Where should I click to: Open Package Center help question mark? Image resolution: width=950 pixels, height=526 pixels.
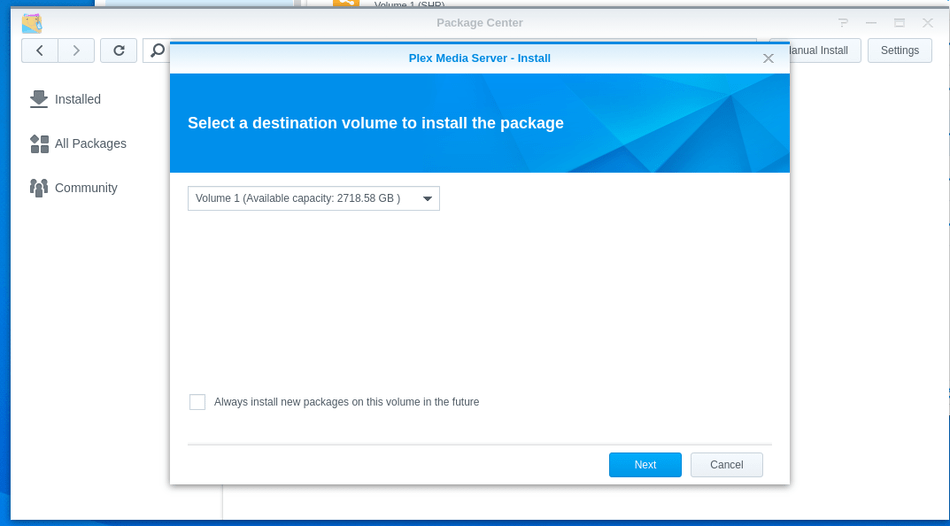click(x=843, y=23)
